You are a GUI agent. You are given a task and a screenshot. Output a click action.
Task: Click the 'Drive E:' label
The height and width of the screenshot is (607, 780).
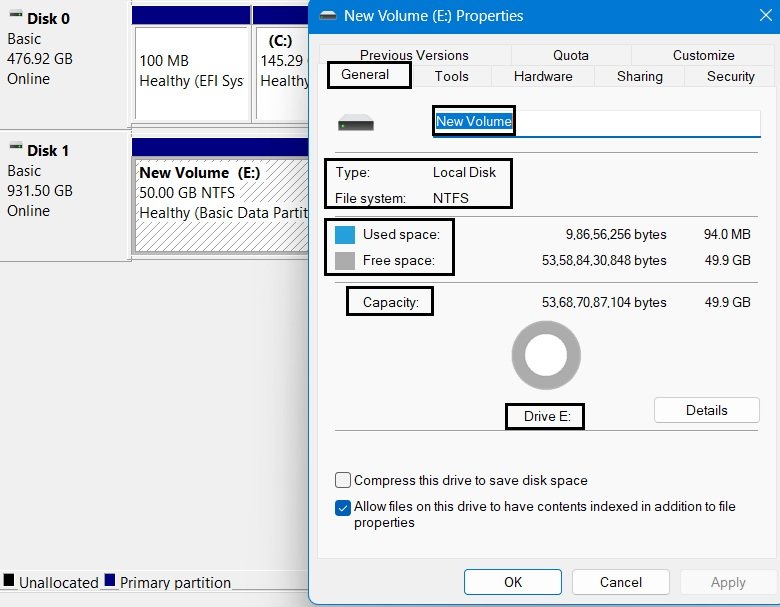click(x=547, y=416)
